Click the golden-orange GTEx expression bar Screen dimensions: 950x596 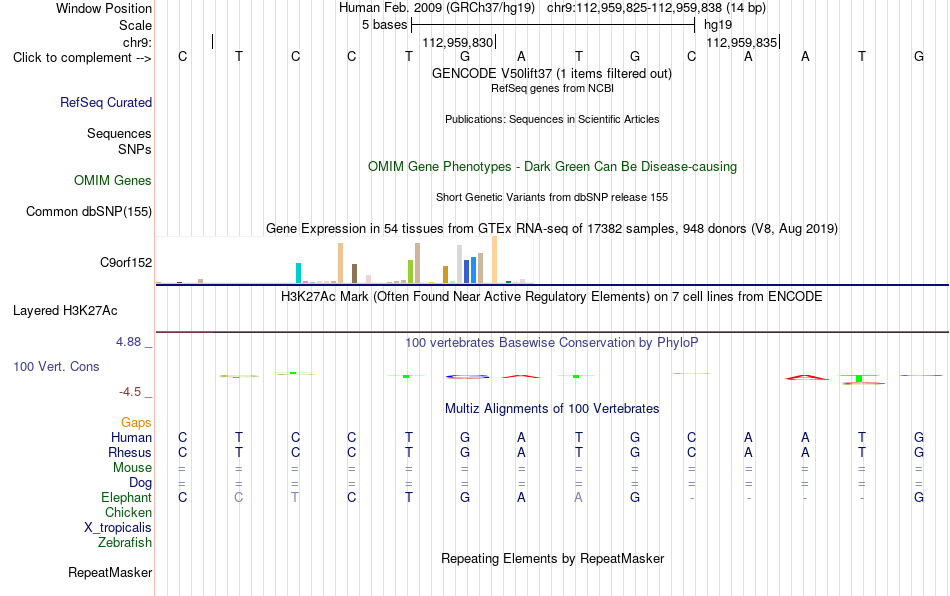[445, 274]
